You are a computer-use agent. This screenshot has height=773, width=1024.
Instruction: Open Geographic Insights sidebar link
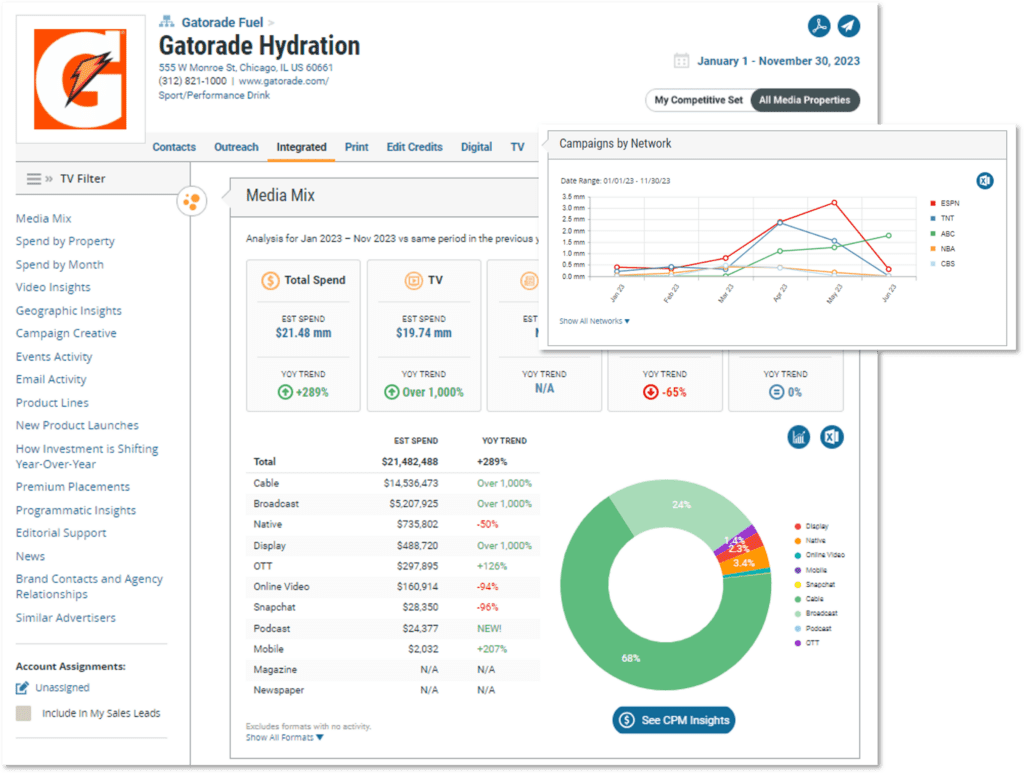click(x=69, y=311)
